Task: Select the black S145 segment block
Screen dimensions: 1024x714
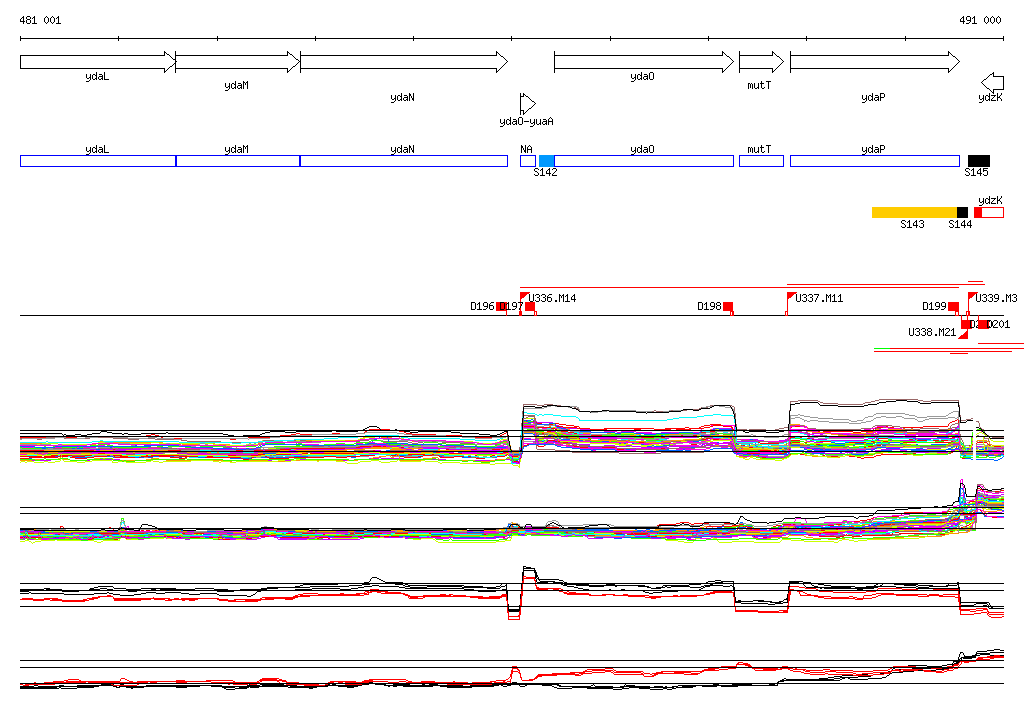Action: pos(979,161)
